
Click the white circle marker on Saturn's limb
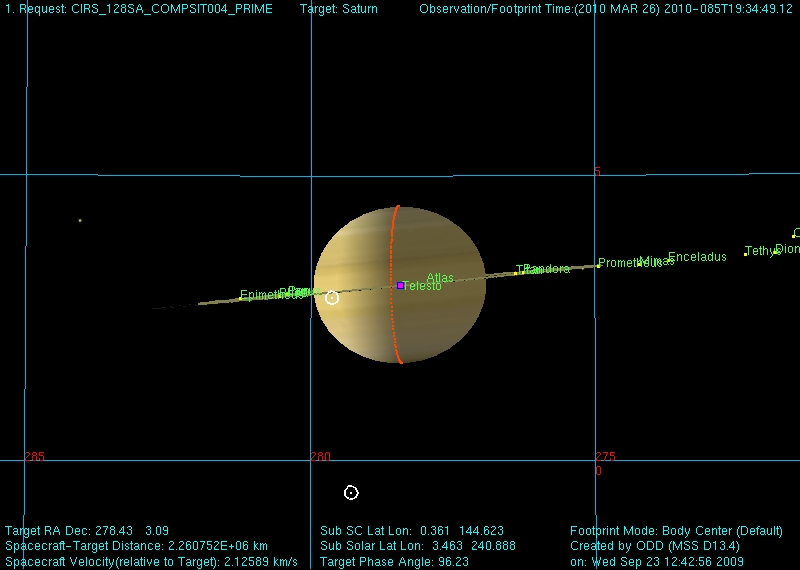[332, 297]
